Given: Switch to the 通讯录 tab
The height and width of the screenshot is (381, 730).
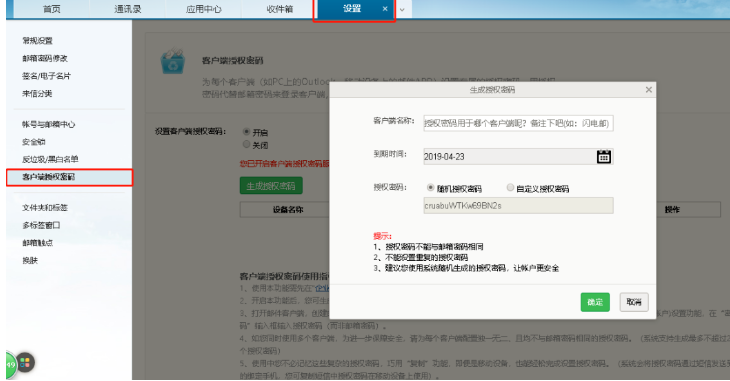Looking at the screenshot, I should pyautogui.click(x=128, y=9).
